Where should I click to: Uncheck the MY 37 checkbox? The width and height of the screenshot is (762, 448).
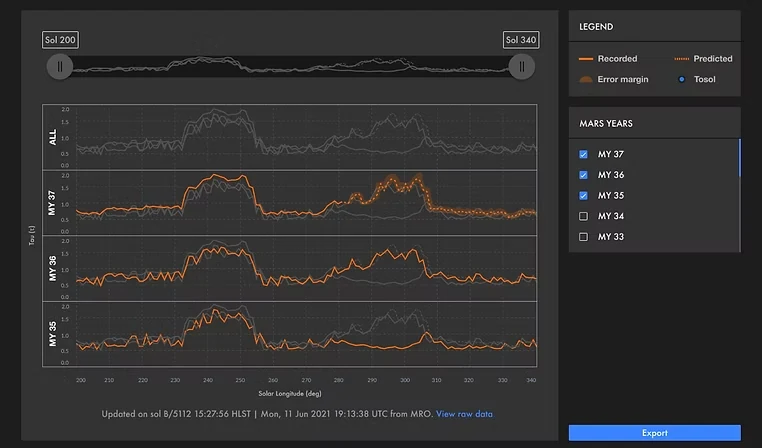pos(584,154)
